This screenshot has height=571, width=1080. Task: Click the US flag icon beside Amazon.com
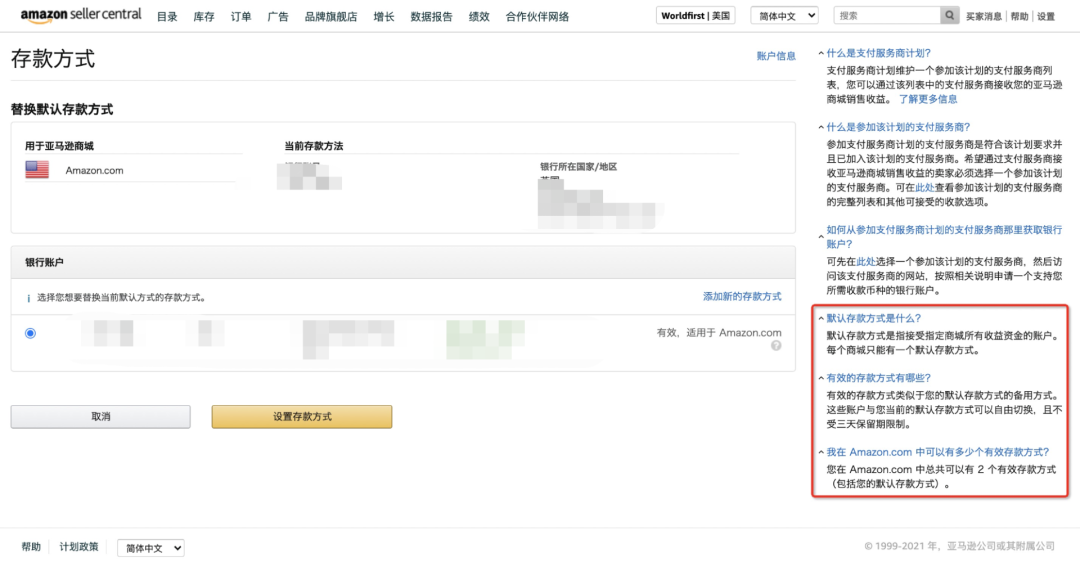(37, 169)
